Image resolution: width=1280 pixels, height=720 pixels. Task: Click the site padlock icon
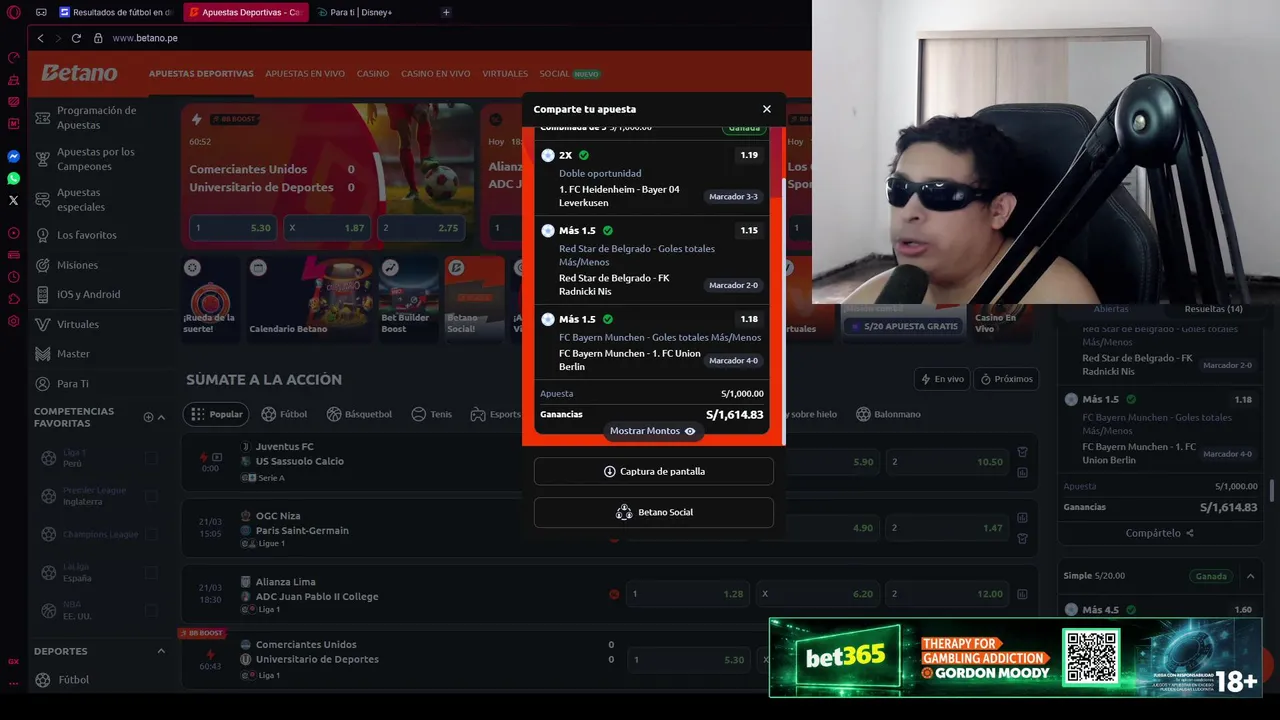tap(98, 38)
